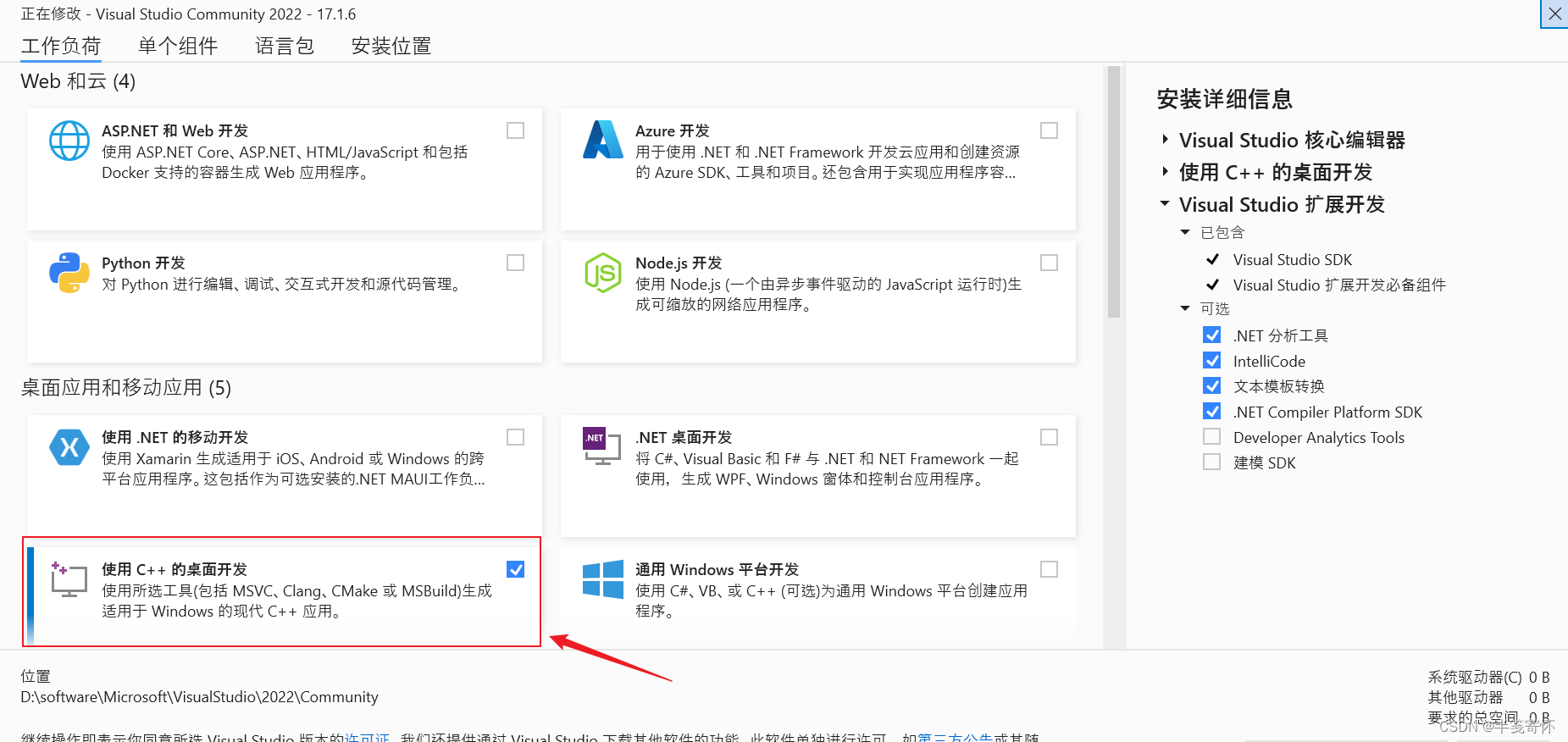The image size is (1568, 742).
Task: Uncheck the 文本模板转换 option
Action: coord(1212,386)
